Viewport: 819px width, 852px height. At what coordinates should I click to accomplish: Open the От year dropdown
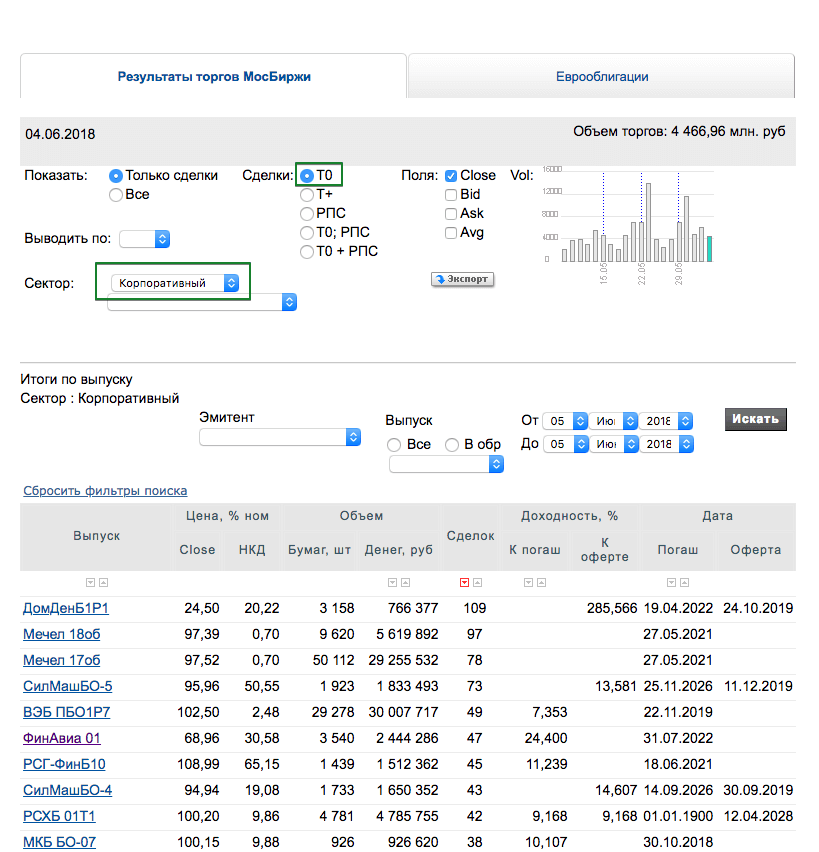coord(666,421)
